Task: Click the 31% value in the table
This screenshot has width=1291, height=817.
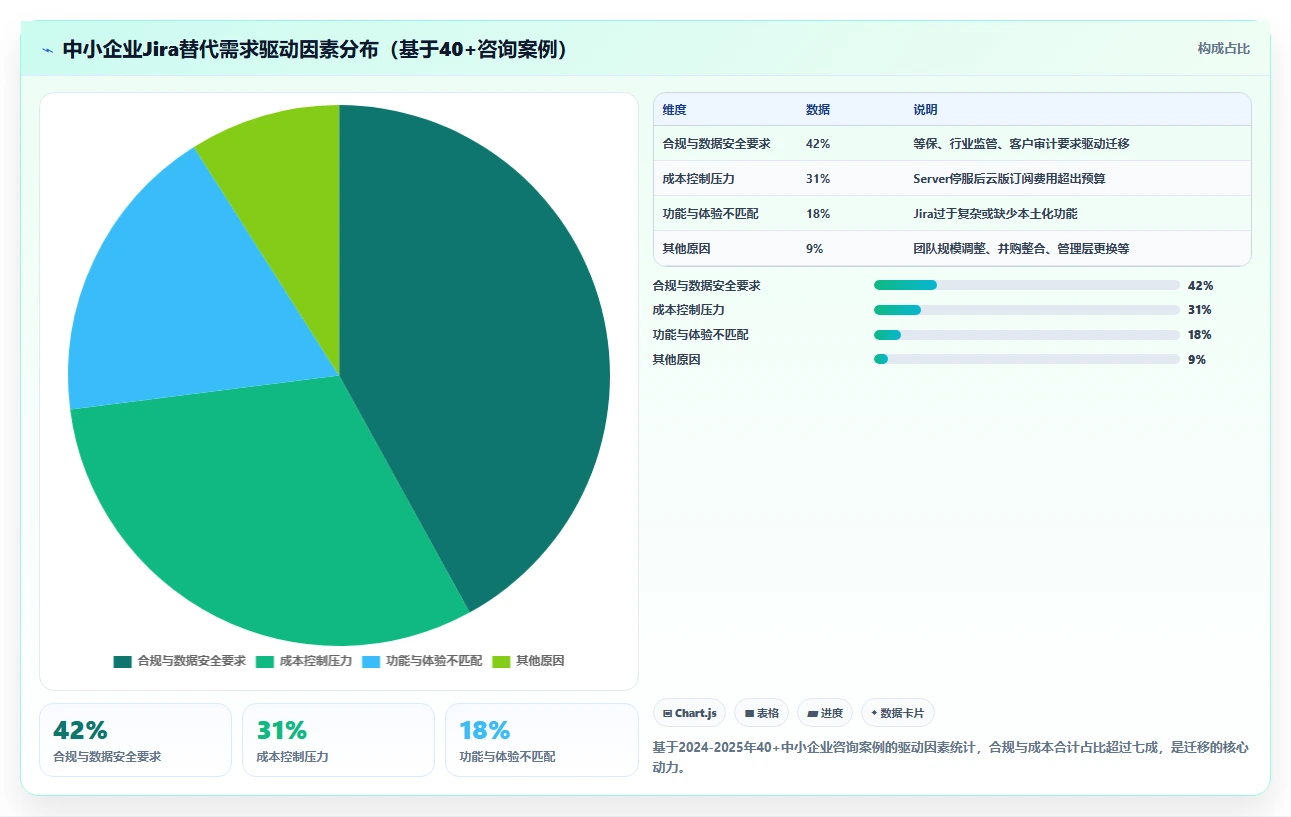Action: (818, 179)
